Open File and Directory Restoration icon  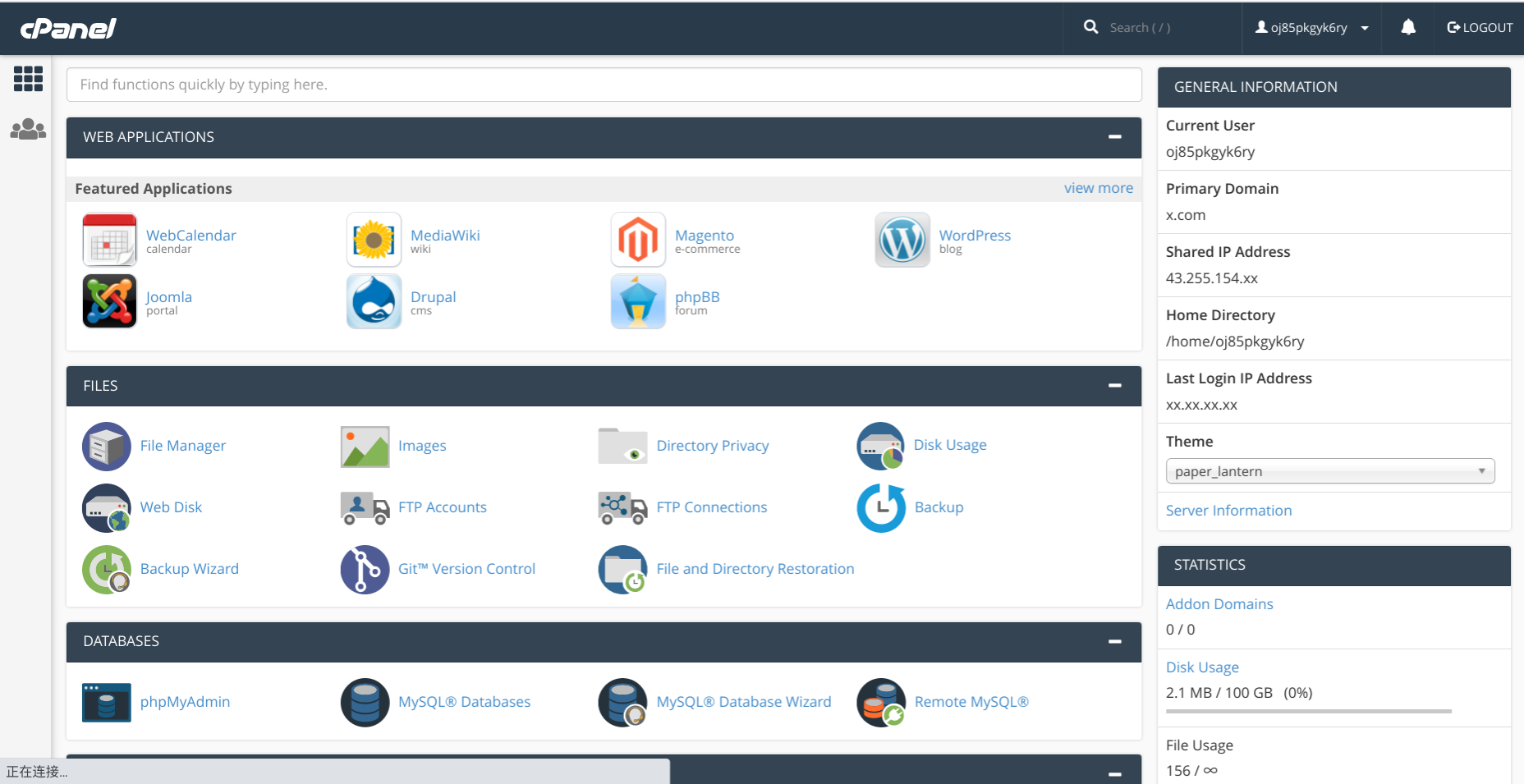tap(623, 570)
